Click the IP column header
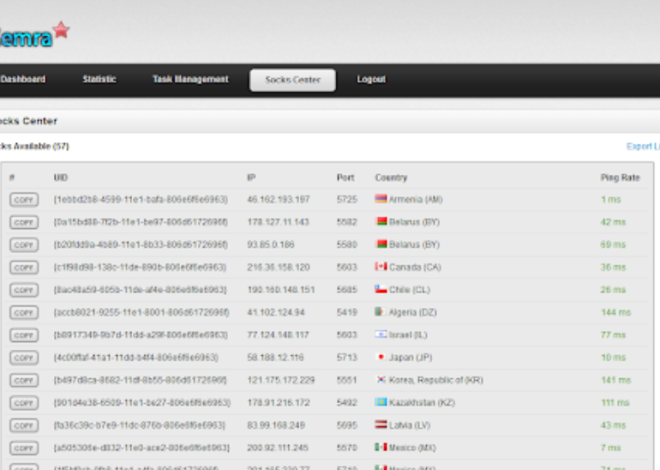 coord(251,178)
